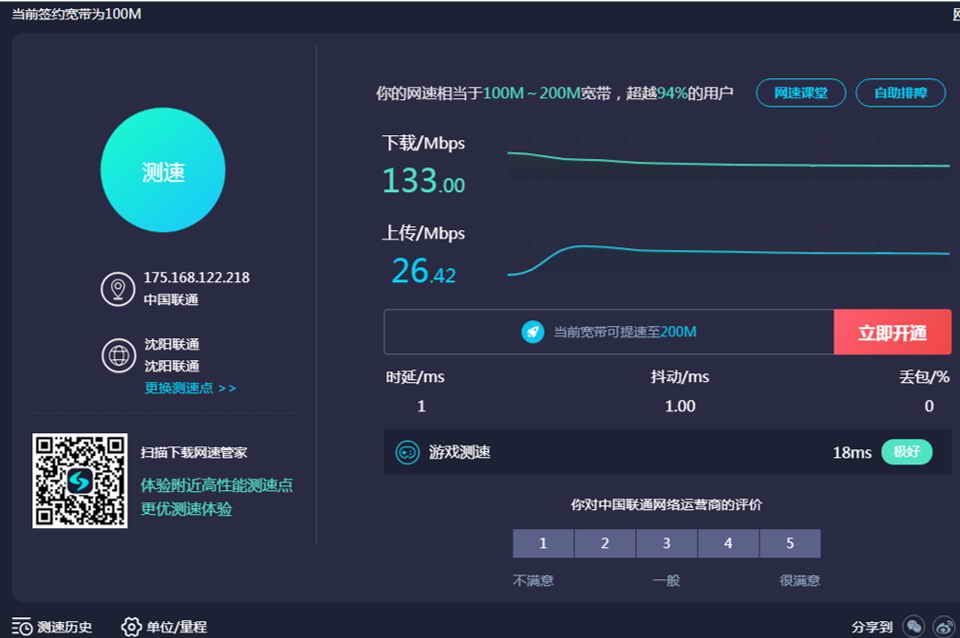Click the download speed line chart
Image resolution: width=960 pixels, height=638 pixels.
tap(729, 160)
